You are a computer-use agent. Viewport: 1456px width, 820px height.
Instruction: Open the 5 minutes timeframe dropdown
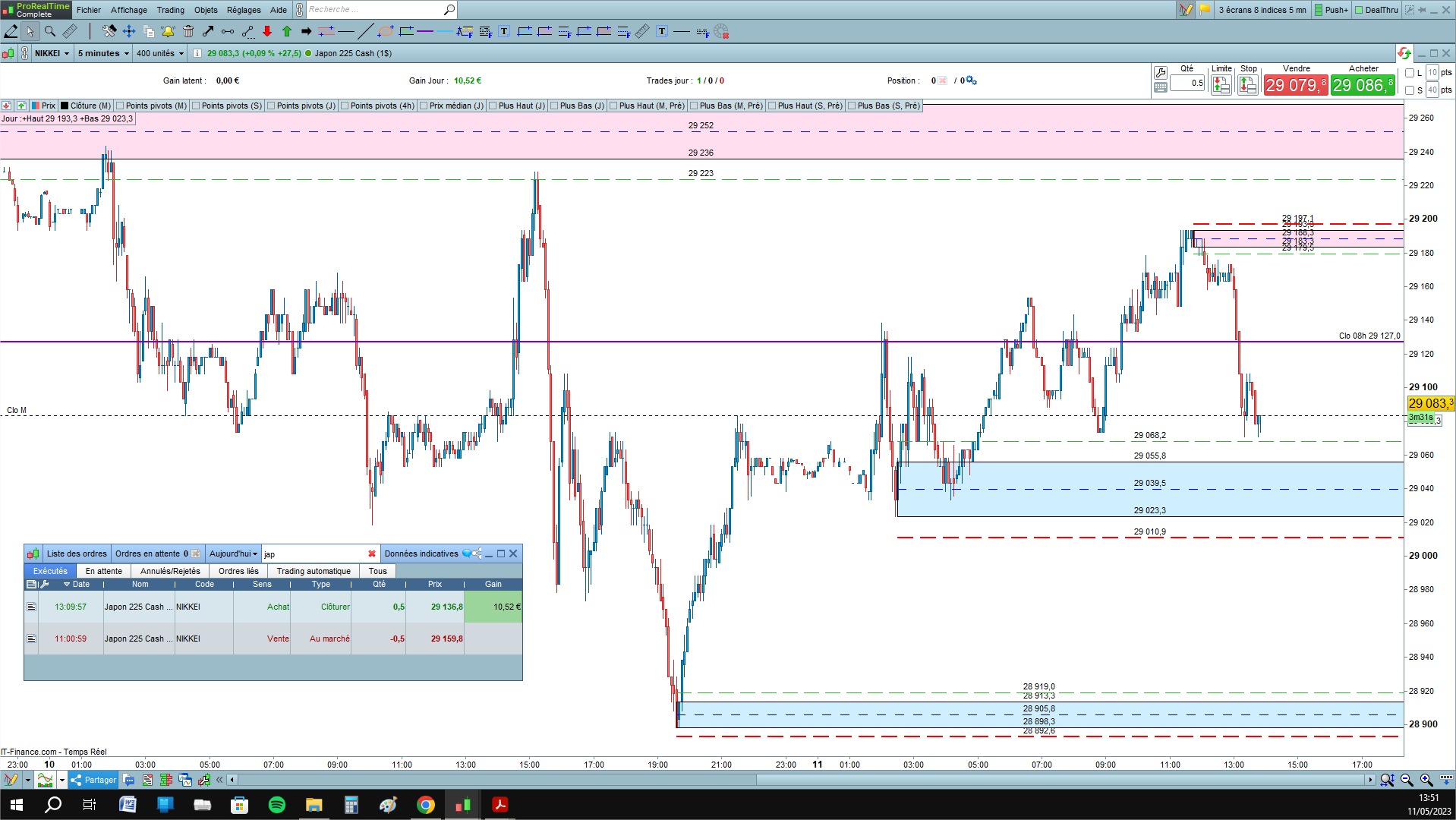click(x=103, y=53)
